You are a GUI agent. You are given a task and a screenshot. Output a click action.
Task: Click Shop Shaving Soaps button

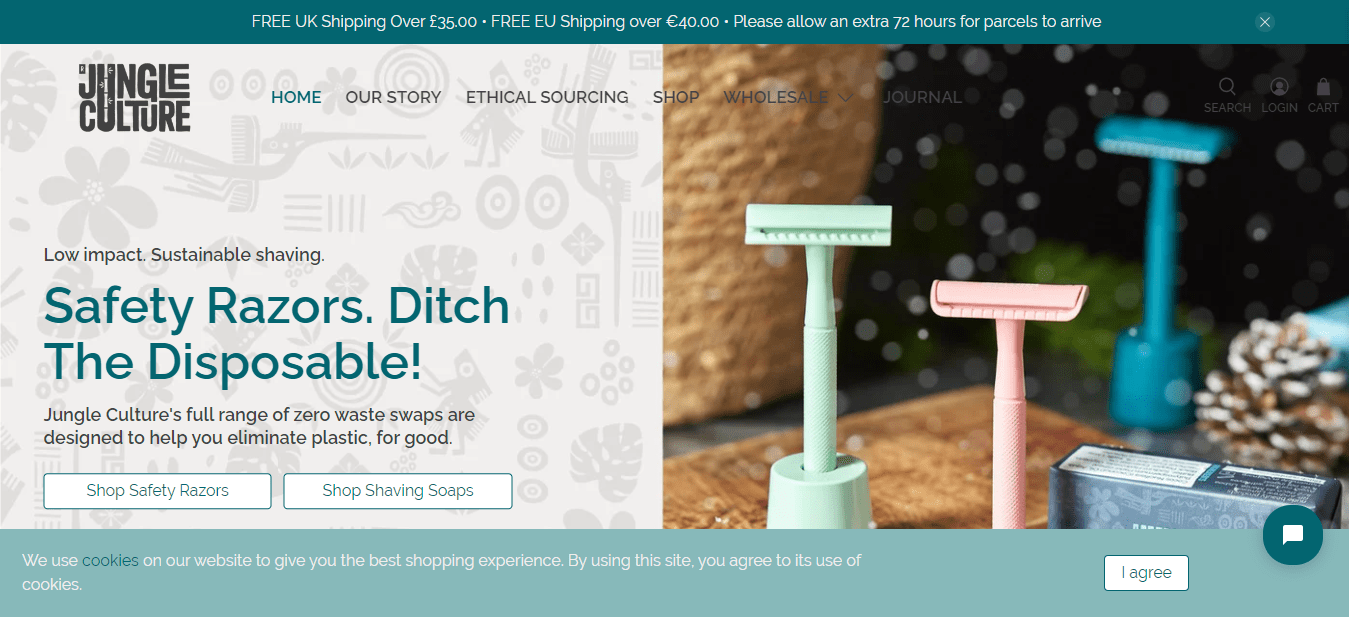tap(398, 491)
